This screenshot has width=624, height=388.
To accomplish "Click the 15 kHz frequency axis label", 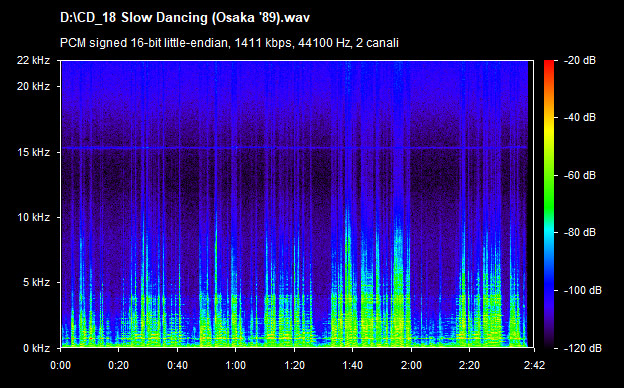I will point(33,152).
